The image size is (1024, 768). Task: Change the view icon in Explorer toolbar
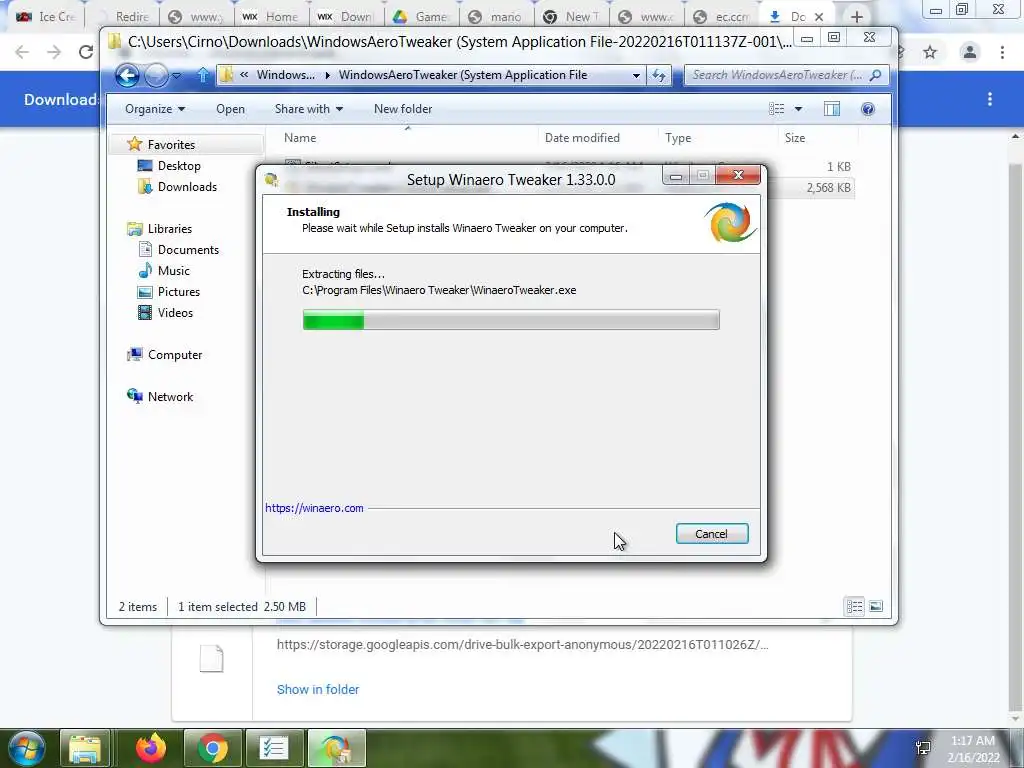(x=776, y=109)
